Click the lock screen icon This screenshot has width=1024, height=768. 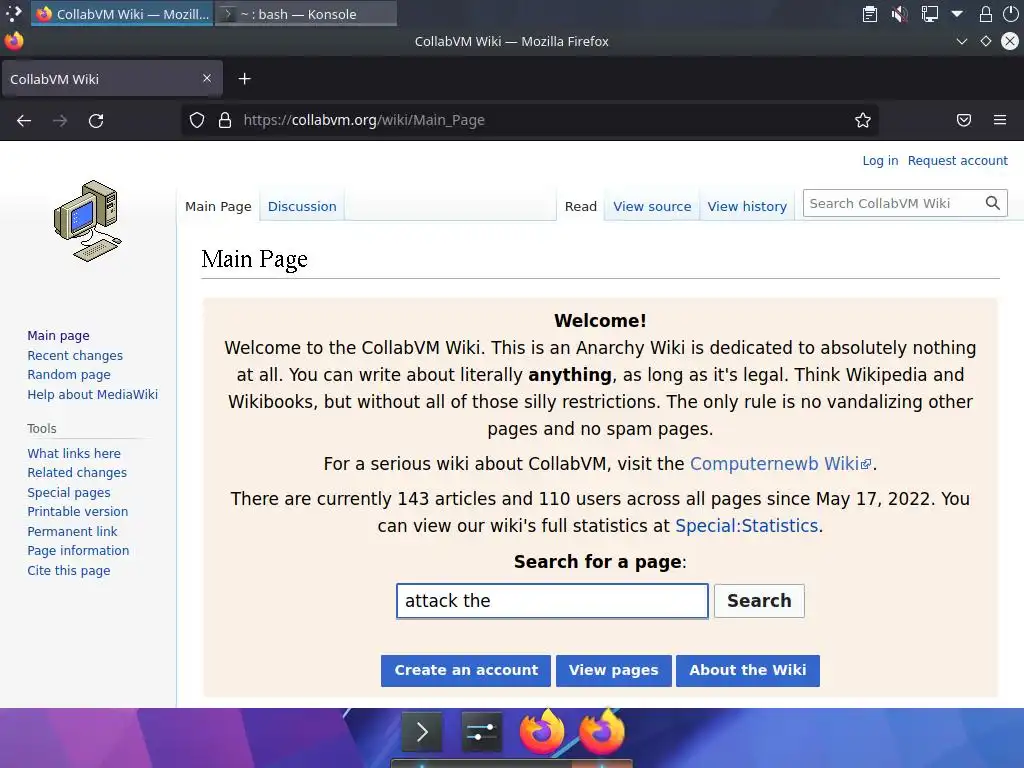tap(985, 14)
